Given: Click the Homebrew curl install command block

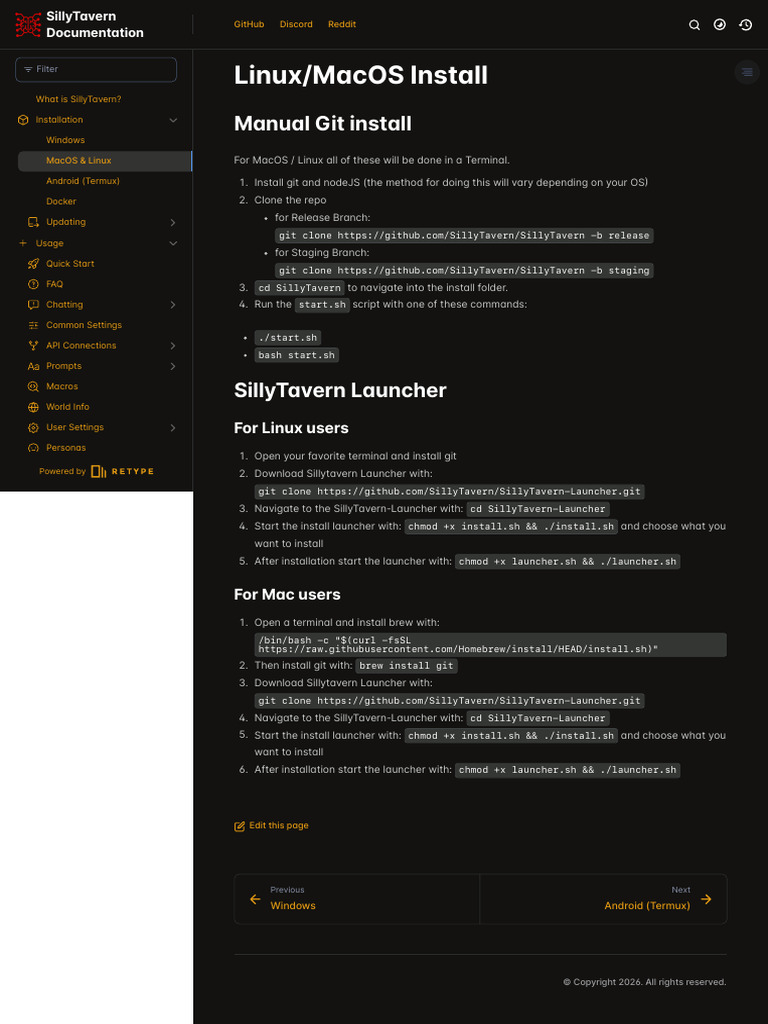Looking at the screenshot, I should 490,645.
